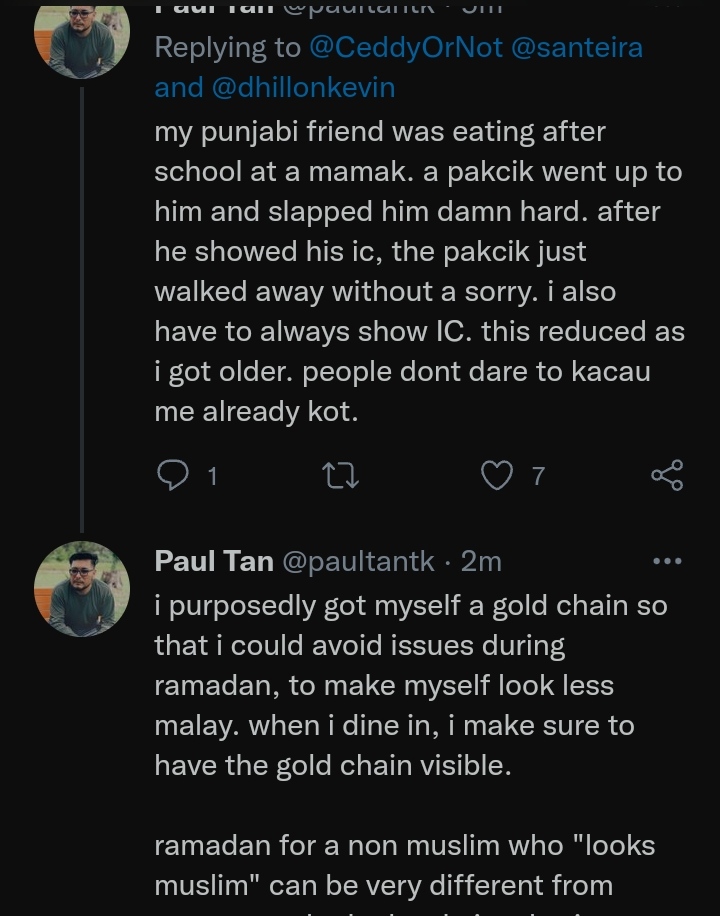Open the gold chain tweet text
The width and height of the screenshot is (720, 916).
click(x=410, y=685)
